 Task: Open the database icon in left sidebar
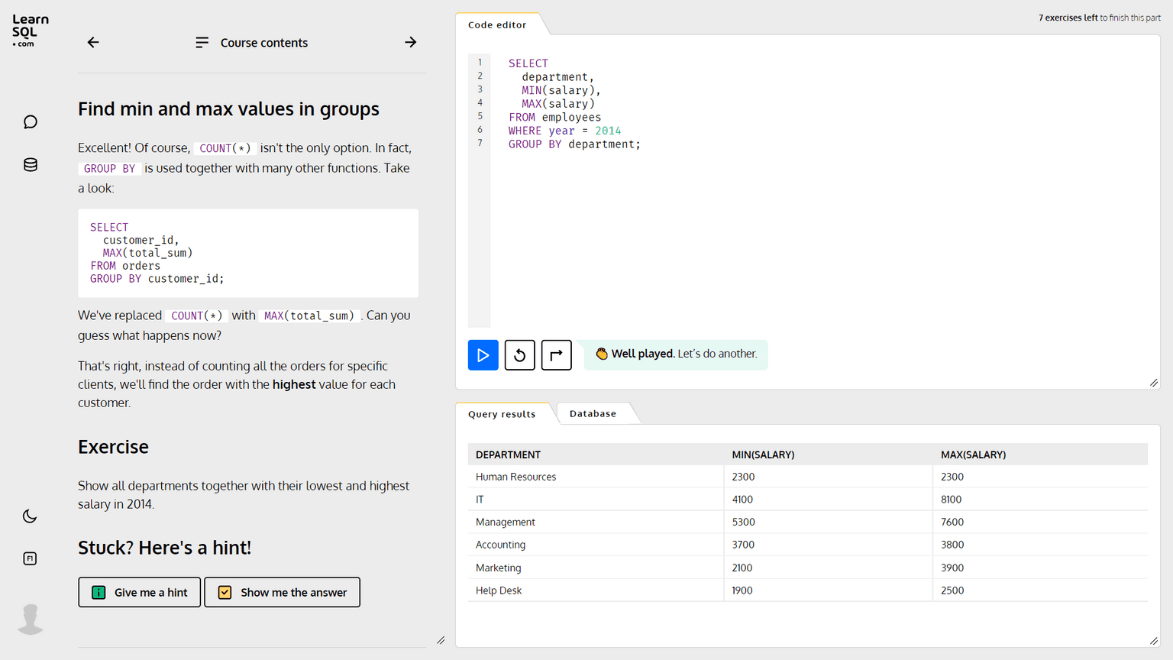30,165
